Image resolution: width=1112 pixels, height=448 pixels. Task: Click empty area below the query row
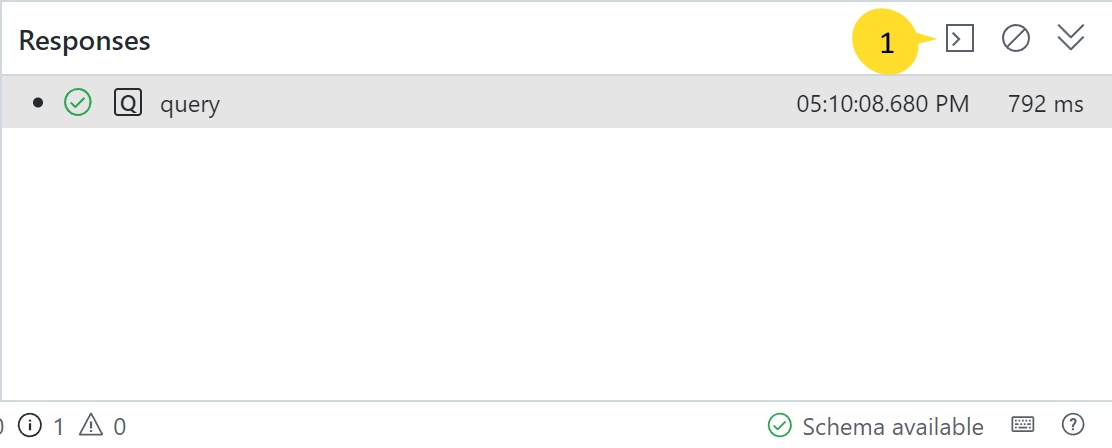[x=556, y=262]
